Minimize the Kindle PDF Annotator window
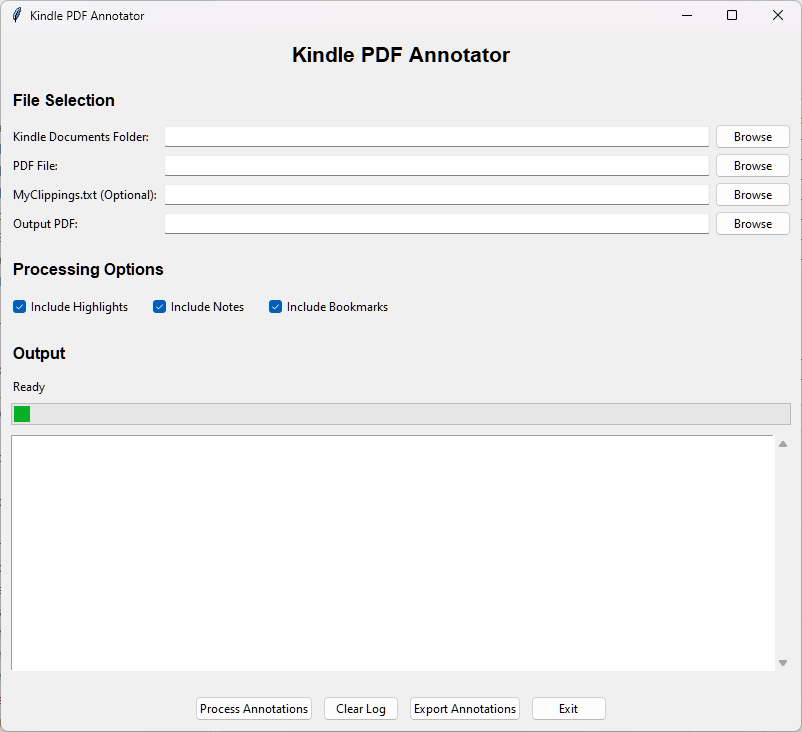Image resolution: width=802 pixels, height=732 pixels. click(687, 15)
